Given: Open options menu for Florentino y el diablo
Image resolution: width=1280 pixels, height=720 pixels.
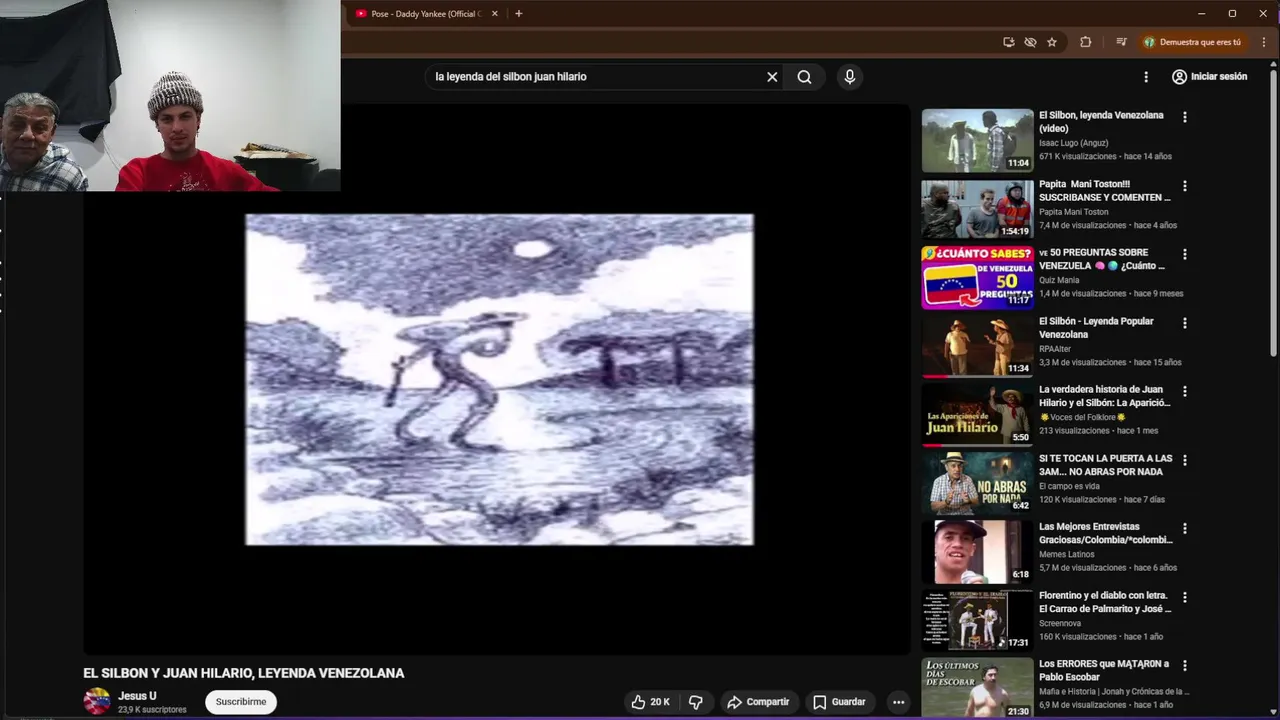Looking at the screenshot, I should 1185,597.
